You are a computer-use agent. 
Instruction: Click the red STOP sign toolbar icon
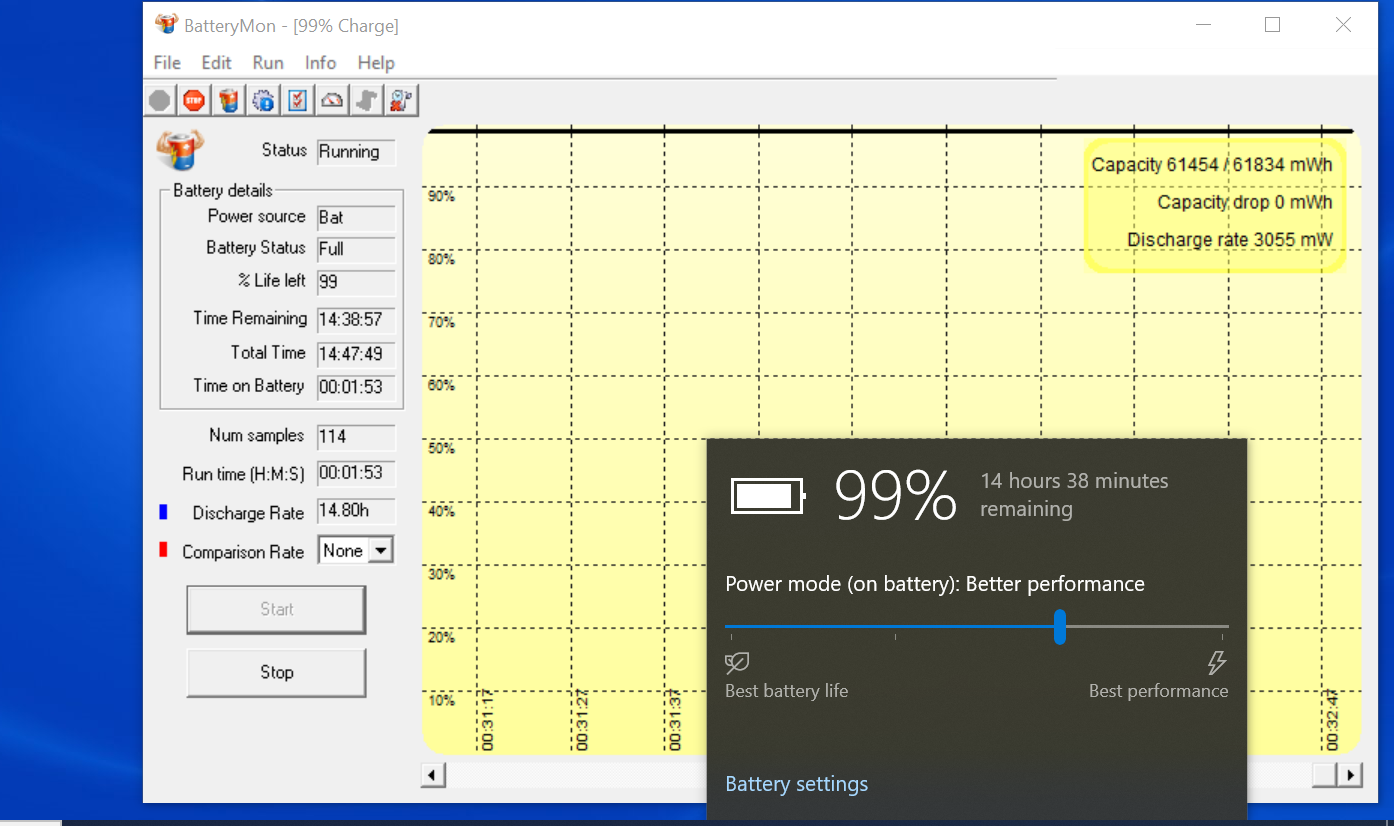(x=194, y=100)
